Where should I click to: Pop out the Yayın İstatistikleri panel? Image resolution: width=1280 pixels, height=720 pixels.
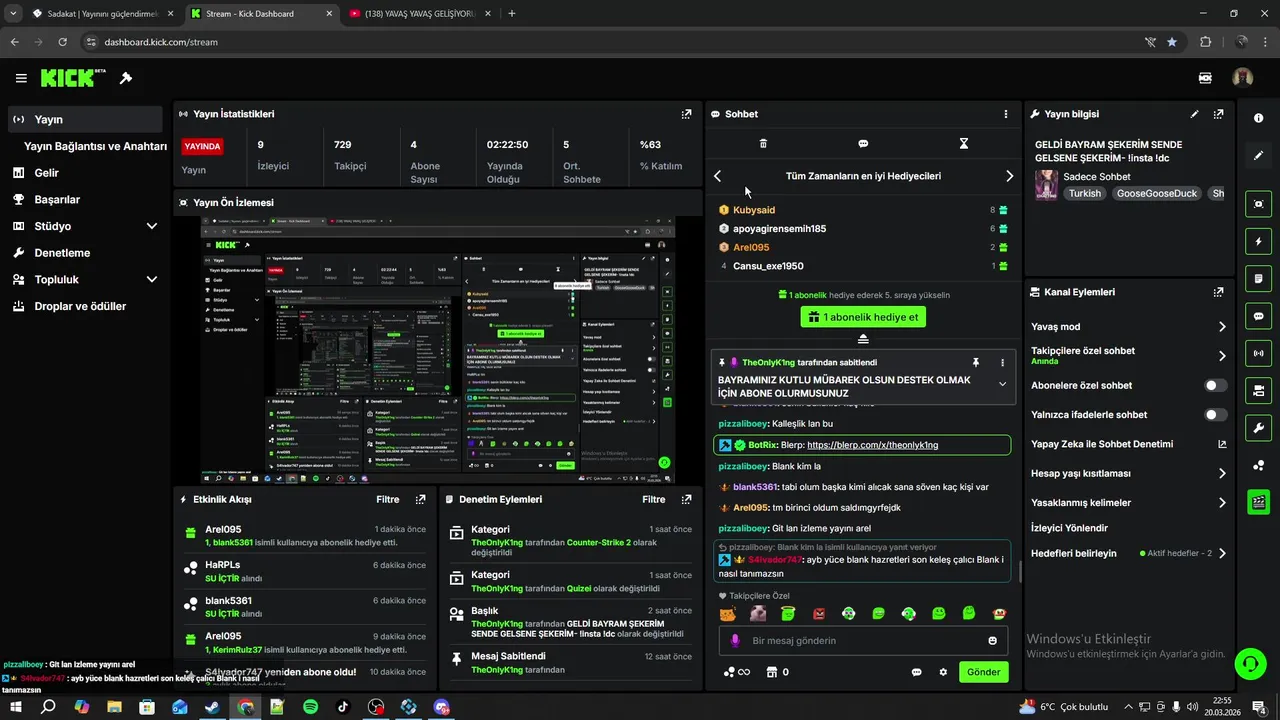coord(686,114)
